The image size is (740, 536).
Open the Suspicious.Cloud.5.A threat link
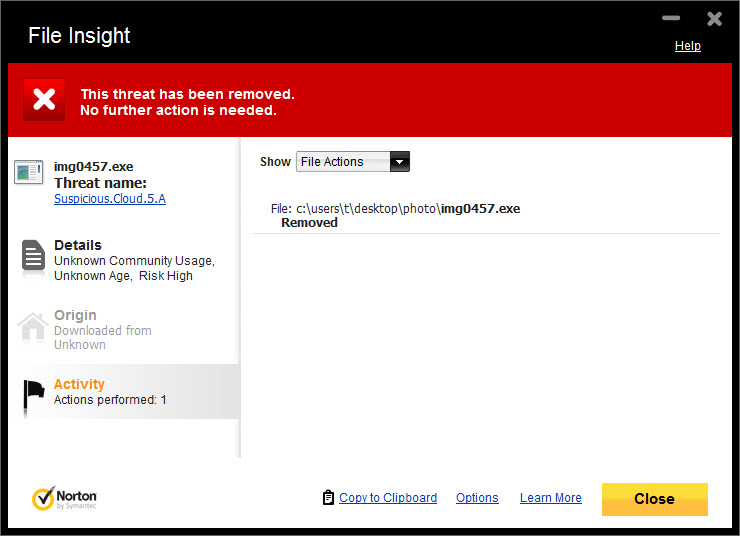click(x=110, y=199)
